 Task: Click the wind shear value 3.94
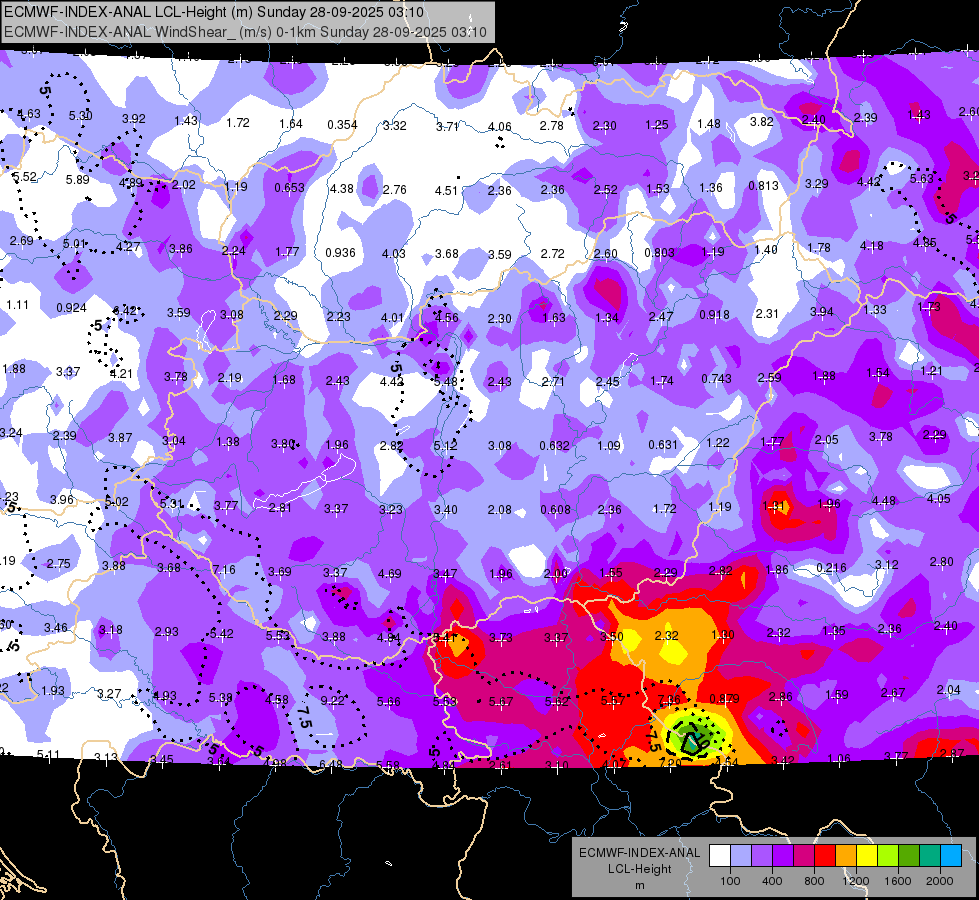coord(822,312)
